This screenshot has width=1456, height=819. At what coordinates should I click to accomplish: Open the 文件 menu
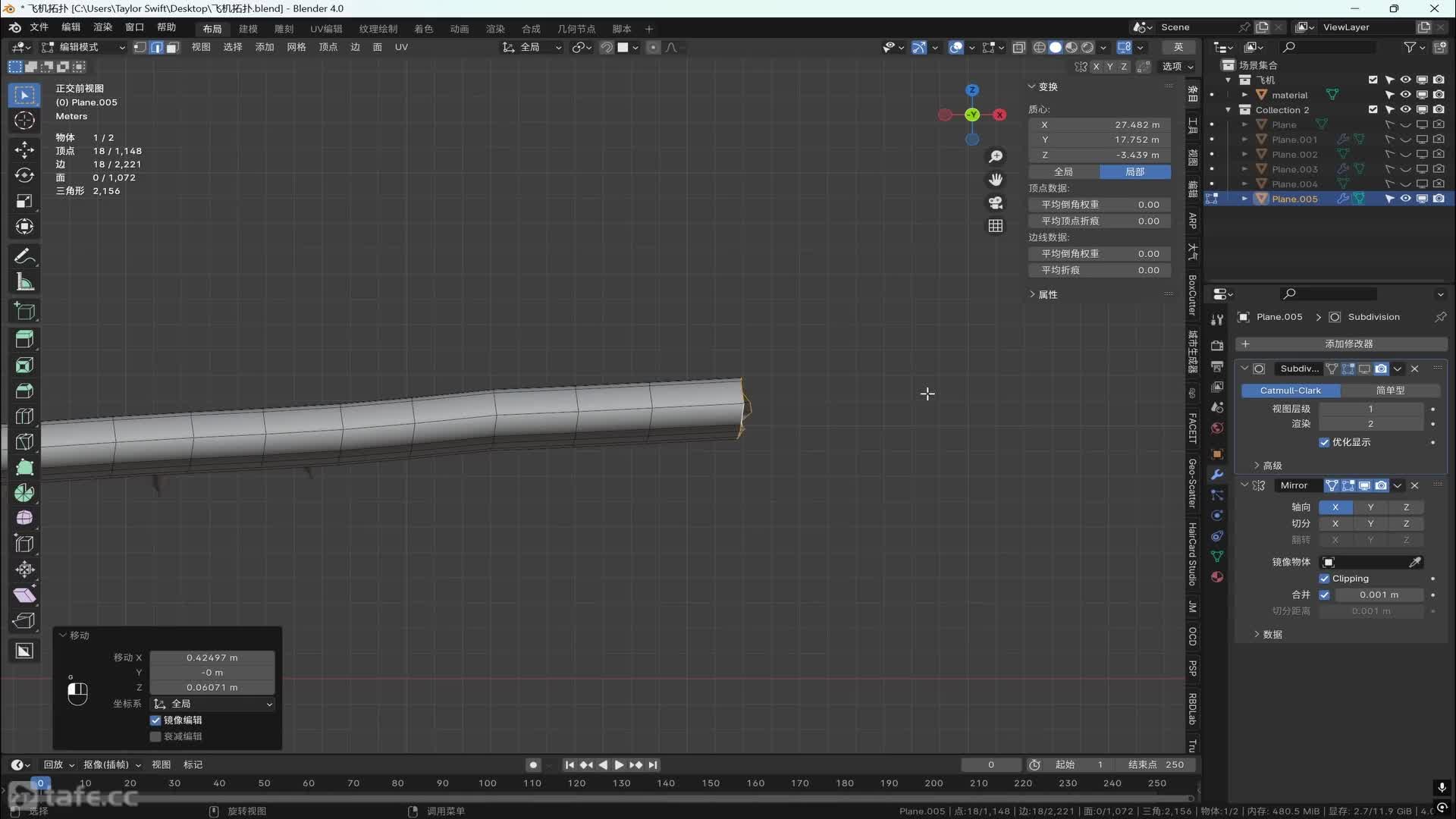pos(39,27)
